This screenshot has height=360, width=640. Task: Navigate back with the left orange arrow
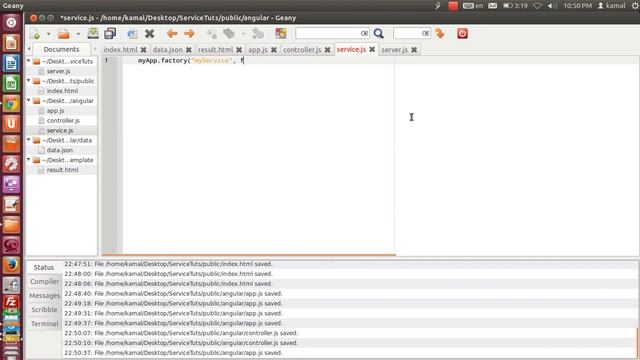172,33
